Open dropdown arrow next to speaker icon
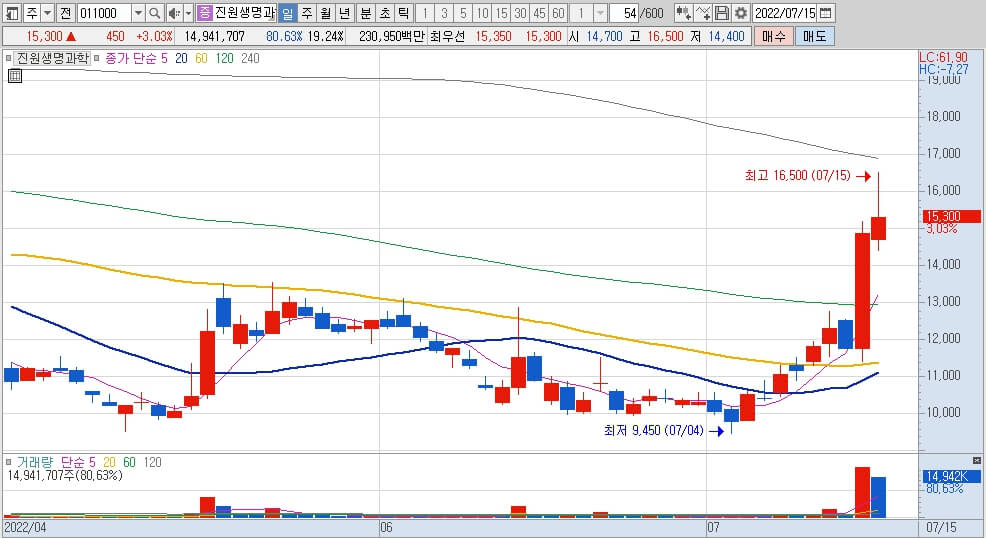This screenshot has height=538, width=986. coord(188,13)
